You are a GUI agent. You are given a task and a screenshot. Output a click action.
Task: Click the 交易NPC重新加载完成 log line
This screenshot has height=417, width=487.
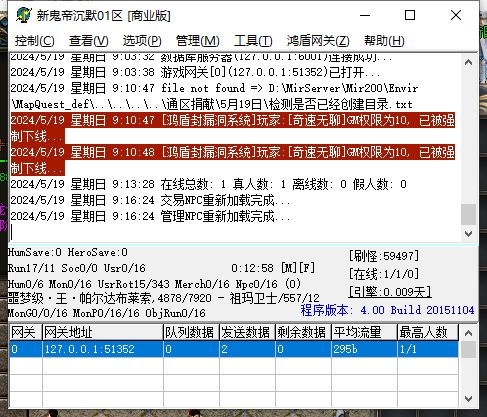[x=150, y=200]
